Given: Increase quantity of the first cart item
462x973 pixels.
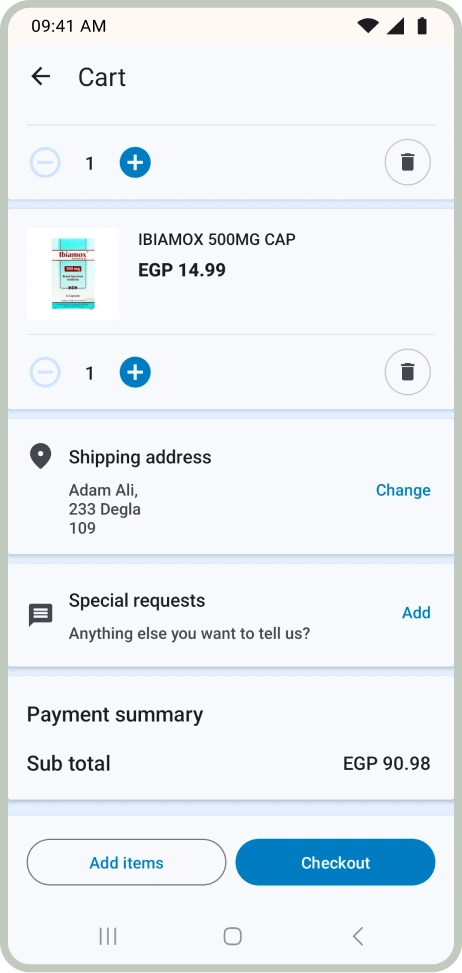Looking at the screenshot, I should [135, 163].
